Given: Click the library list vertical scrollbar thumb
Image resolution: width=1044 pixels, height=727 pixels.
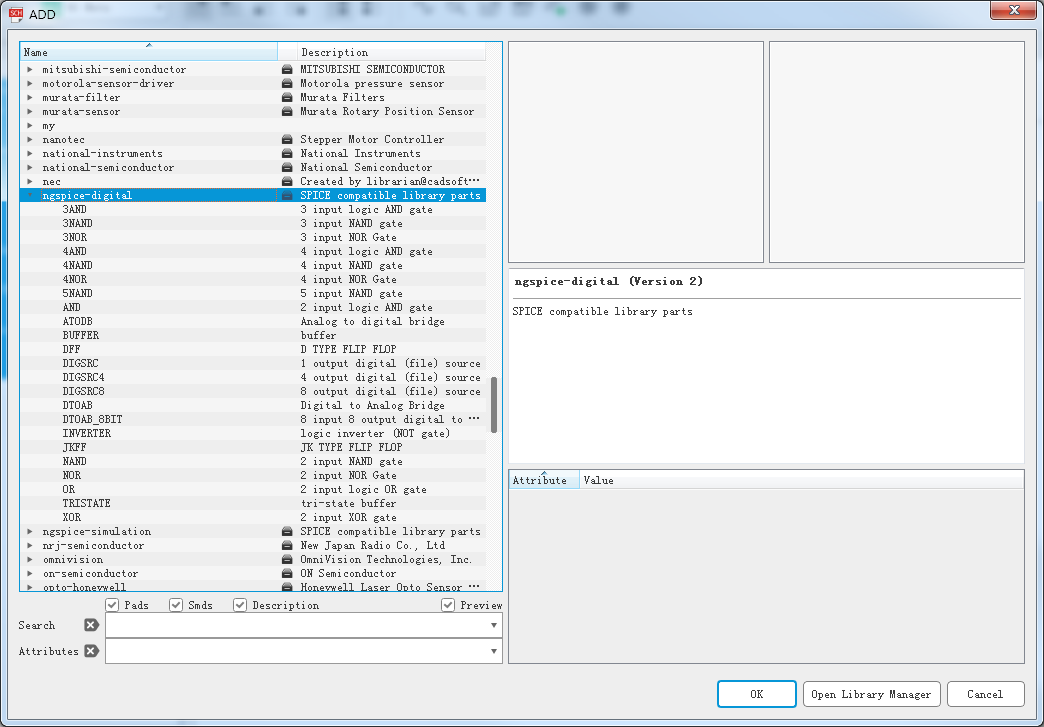Looking at the screenshot, I should pyautogui.click(x=494, y=404).
